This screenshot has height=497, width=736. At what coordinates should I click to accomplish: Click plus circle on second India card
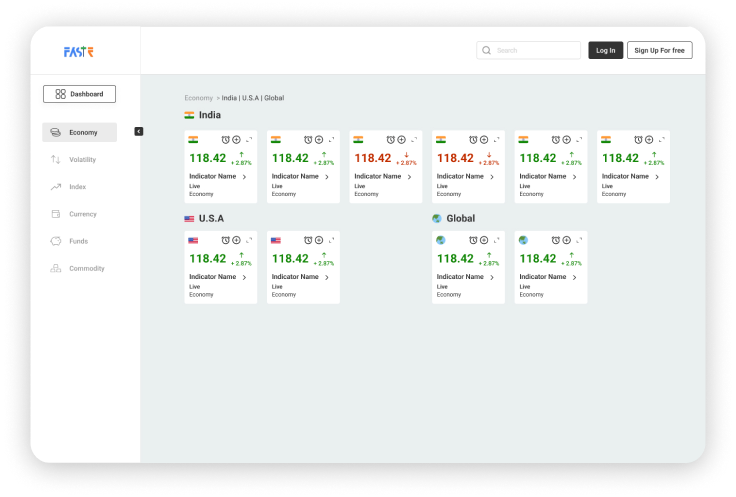319,140
